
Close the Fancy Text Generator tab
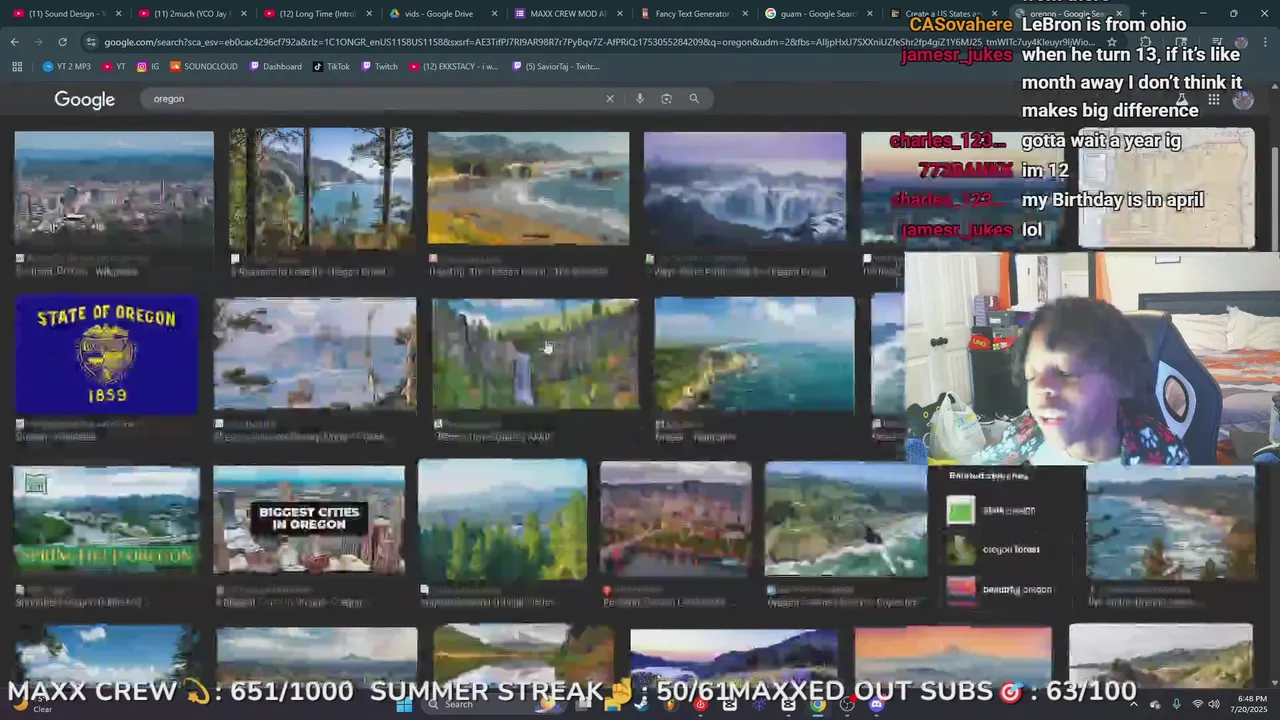point(745,14)
